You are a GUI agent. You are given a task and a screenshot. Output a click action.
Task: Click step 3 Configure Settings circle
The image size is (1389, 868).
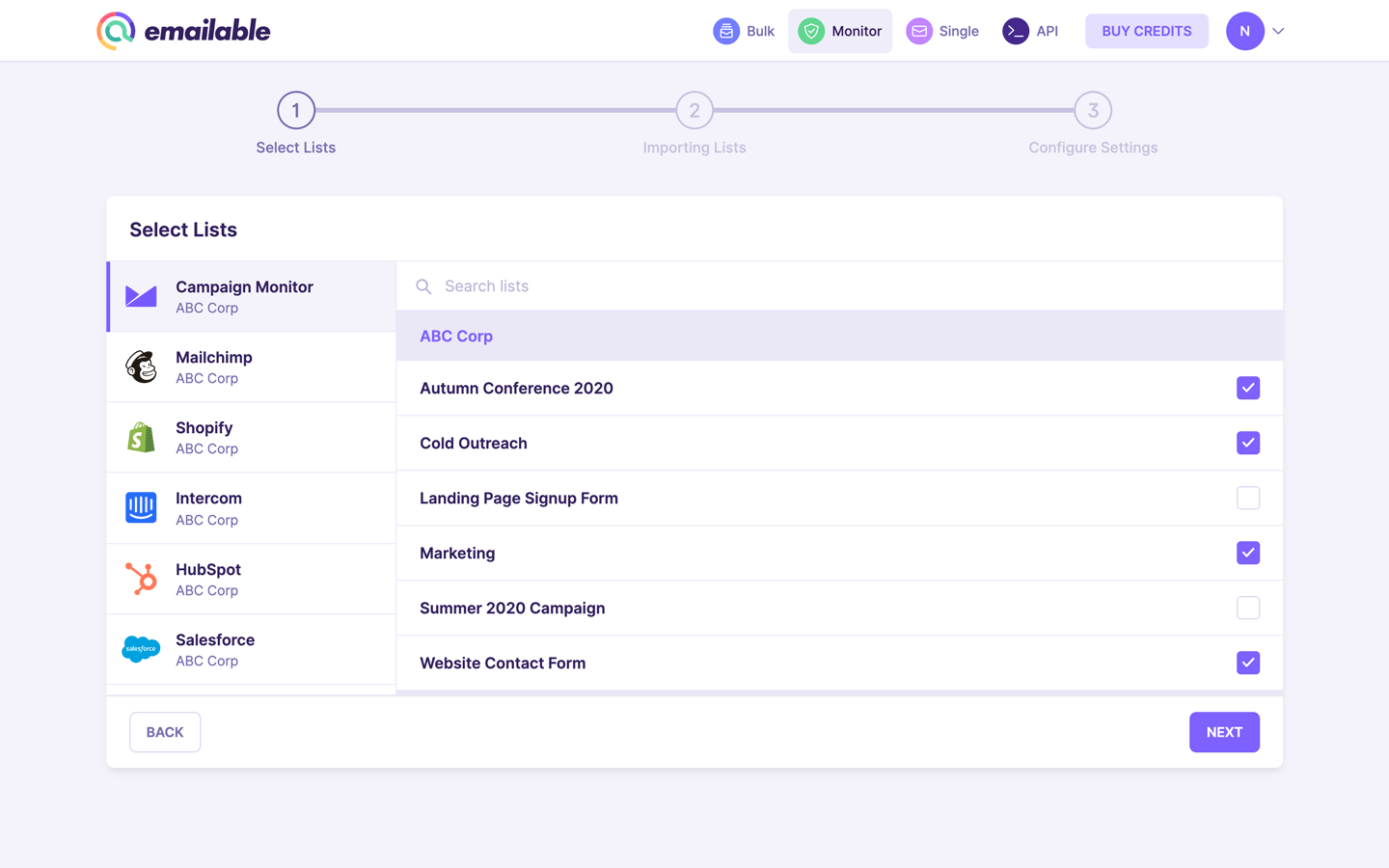point(1093,110)
